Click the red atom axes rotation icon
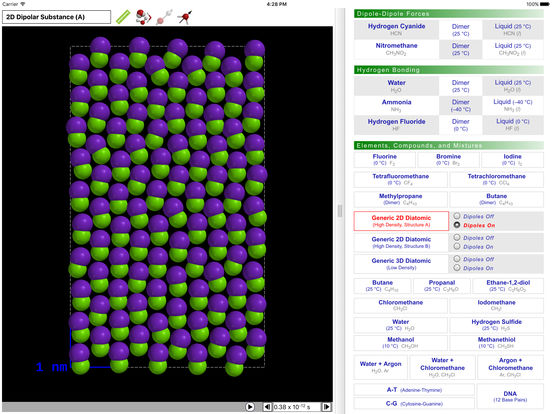The width and height of the screenshot is (552, 414). pos(184,17)
